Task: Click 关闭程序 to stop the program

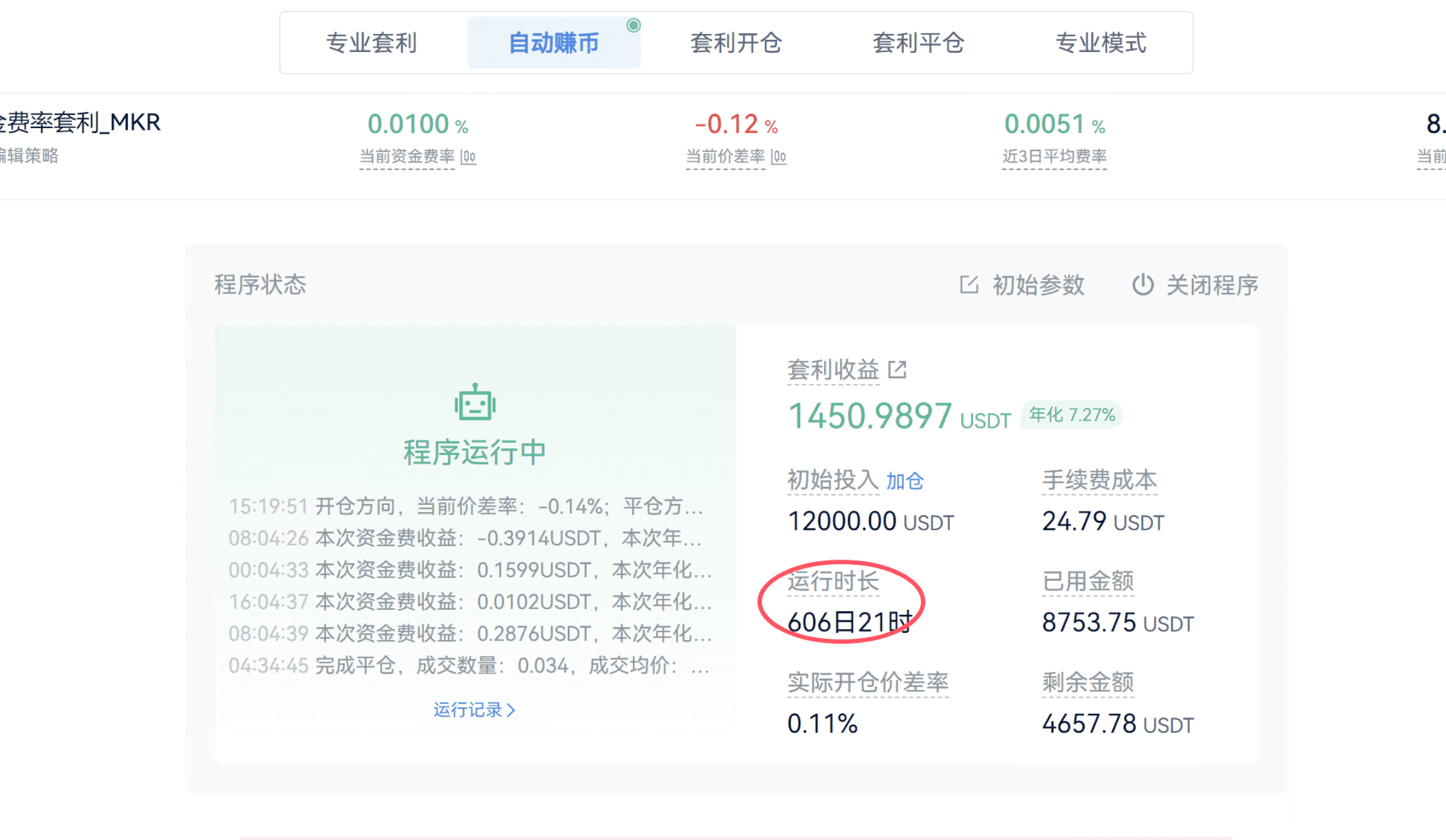Action: coord(1195,285)
